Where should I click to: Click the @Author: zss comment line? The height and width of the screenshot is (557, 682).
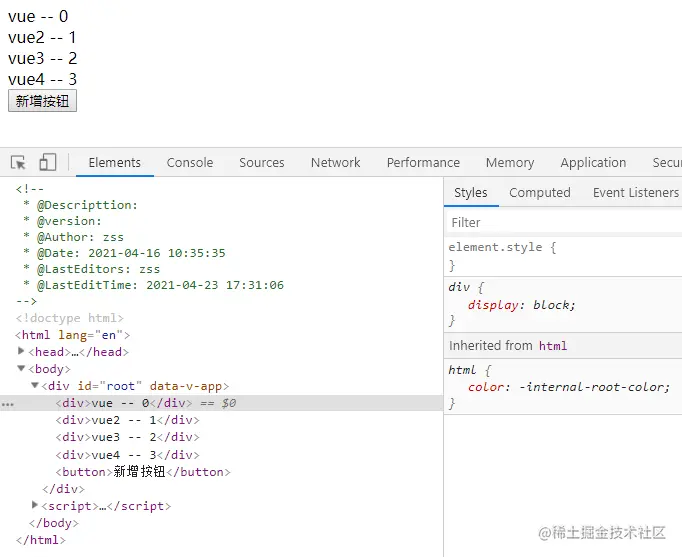tap(74, 237)
